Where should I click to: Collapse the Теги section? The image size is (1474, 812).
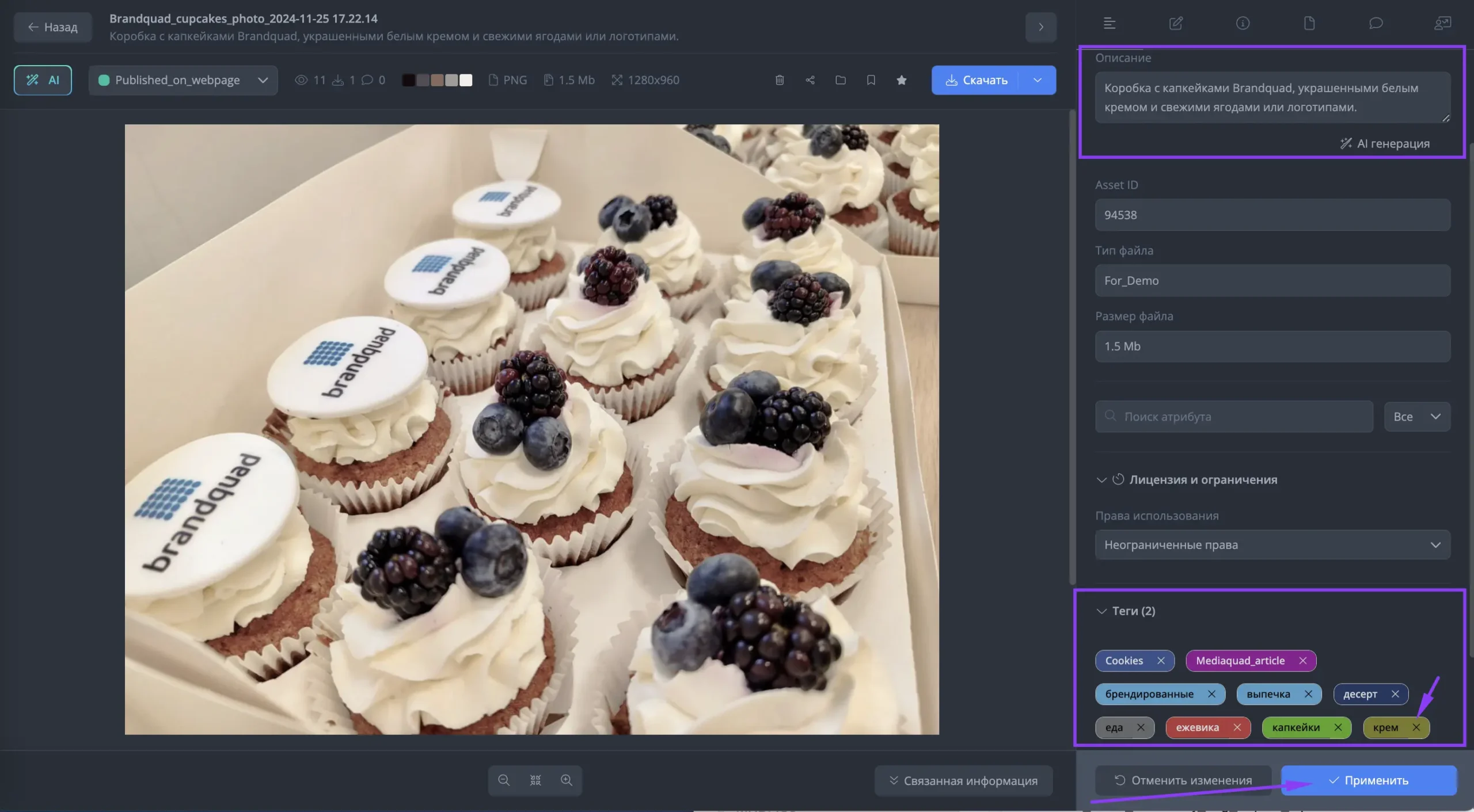[x=1101, y=611]
